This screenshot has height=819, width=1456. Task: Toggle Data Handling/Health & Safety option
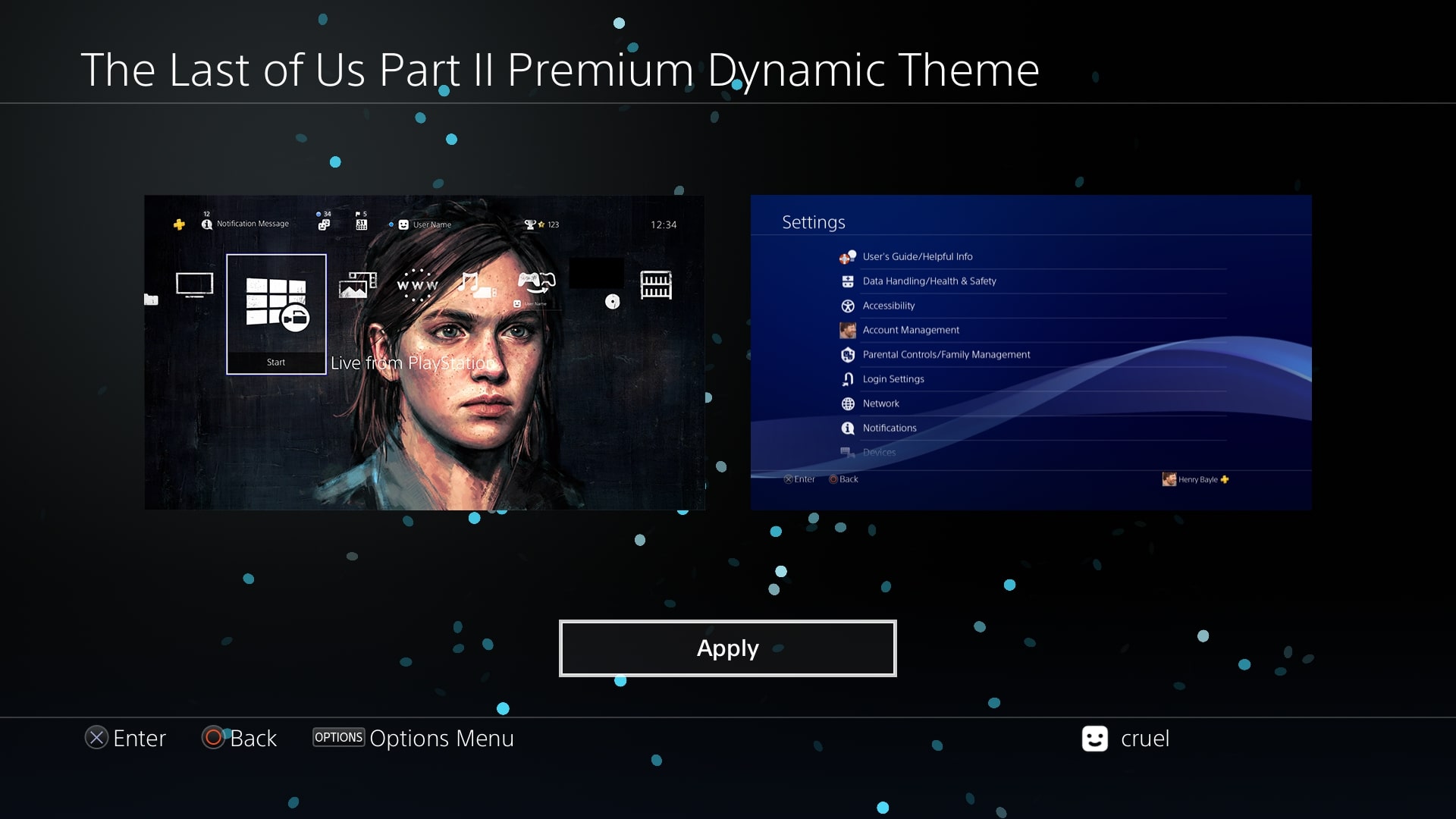point(928,281)
